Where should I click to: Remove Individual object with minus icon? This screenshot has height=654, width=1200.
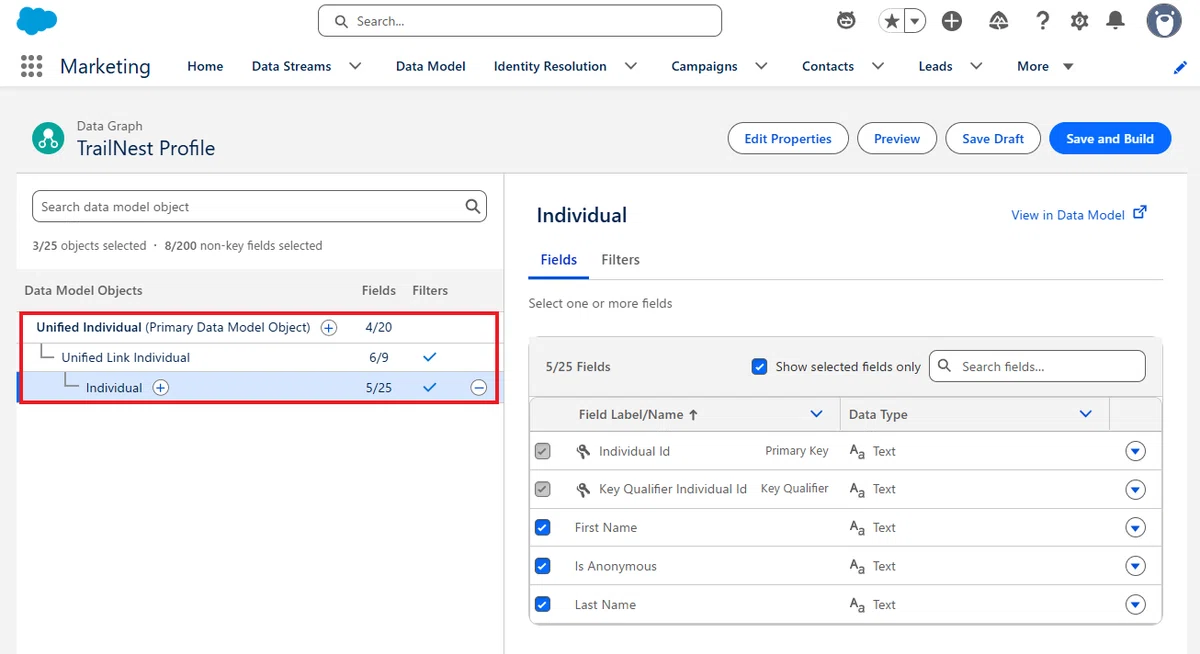click(479, 388)
